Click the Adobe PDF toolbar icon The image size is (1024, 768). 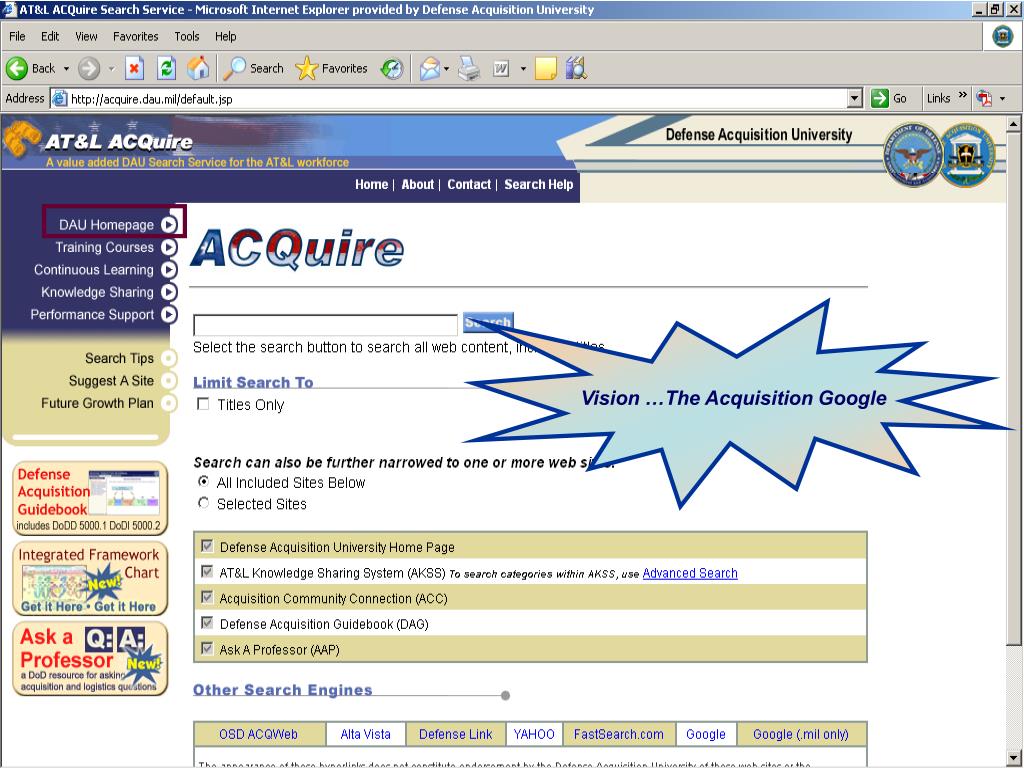pos(984,99)
